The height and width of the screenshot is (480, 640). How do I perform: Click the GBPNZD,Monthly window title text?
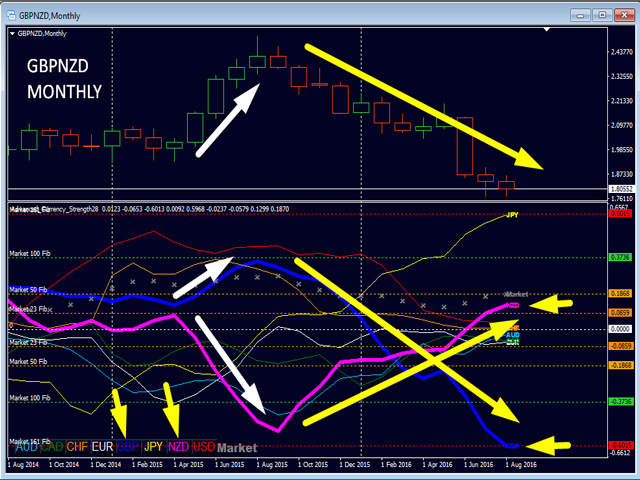click(x=49, y=16)
